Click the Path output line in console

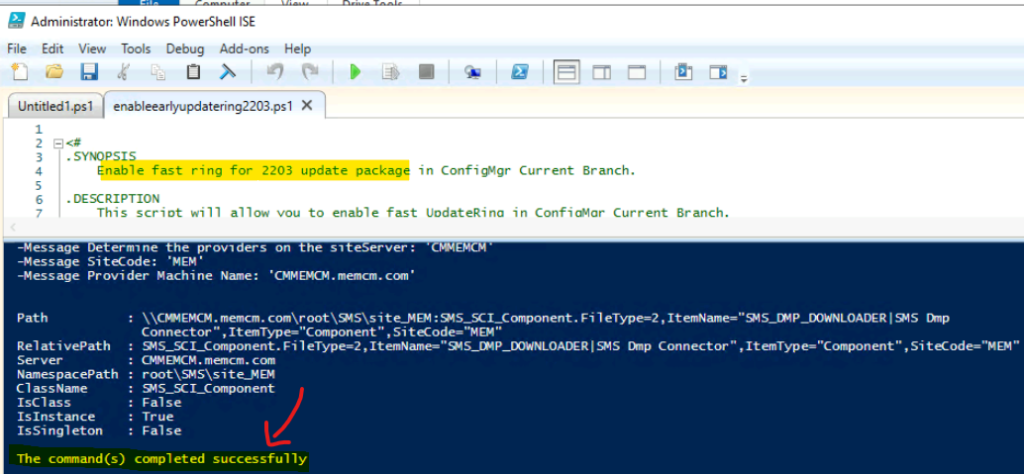[x=483, y=324]
